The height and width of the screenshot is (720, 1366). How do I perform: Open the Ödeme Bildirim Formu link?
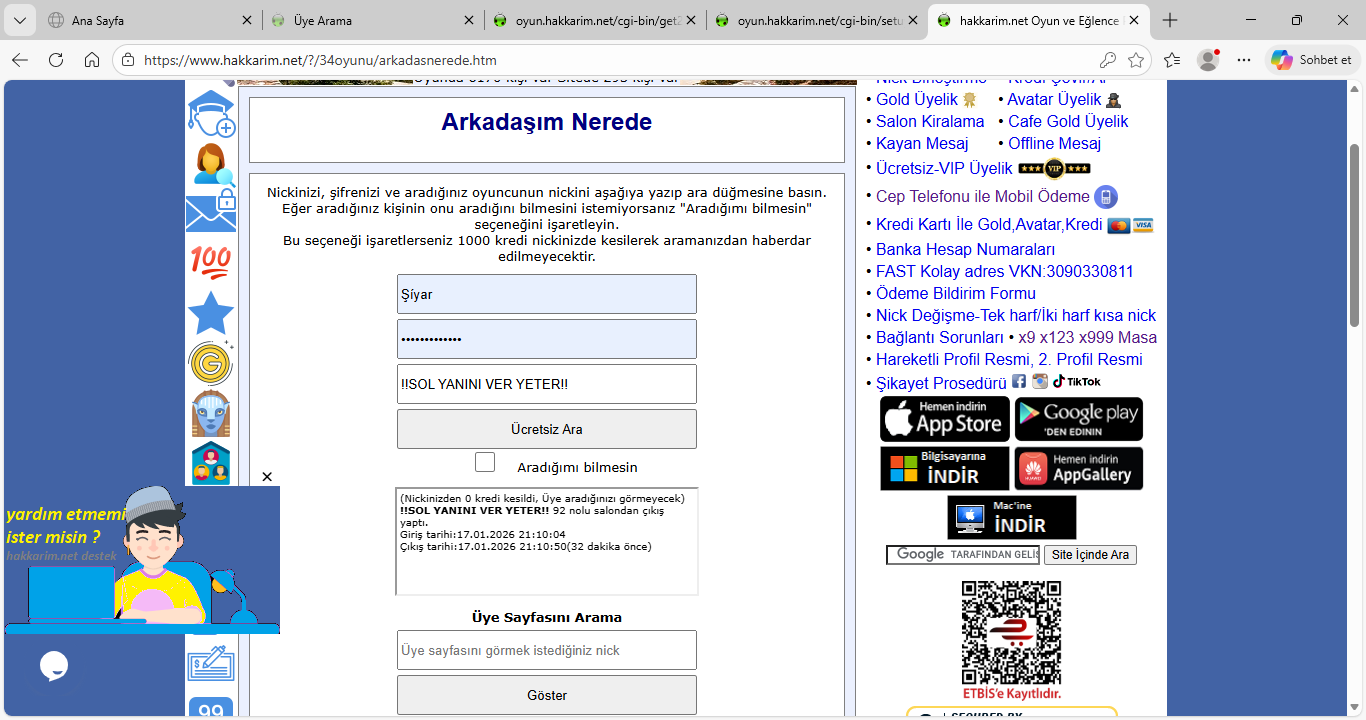pyautogui.click(x=956, y=294)
